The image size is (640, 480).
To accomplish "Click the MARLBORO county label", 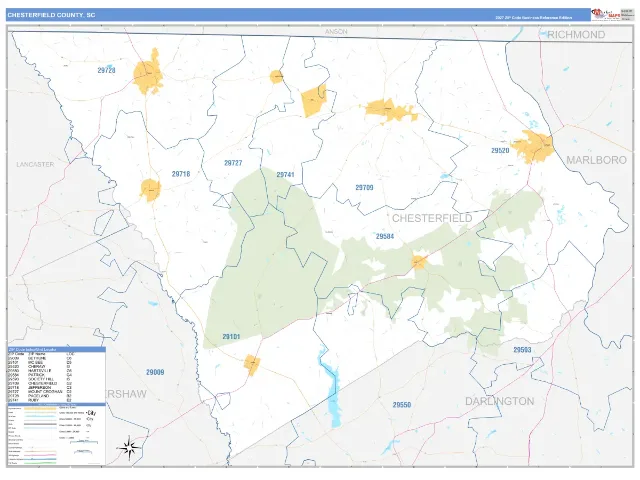I will (596, 160).
